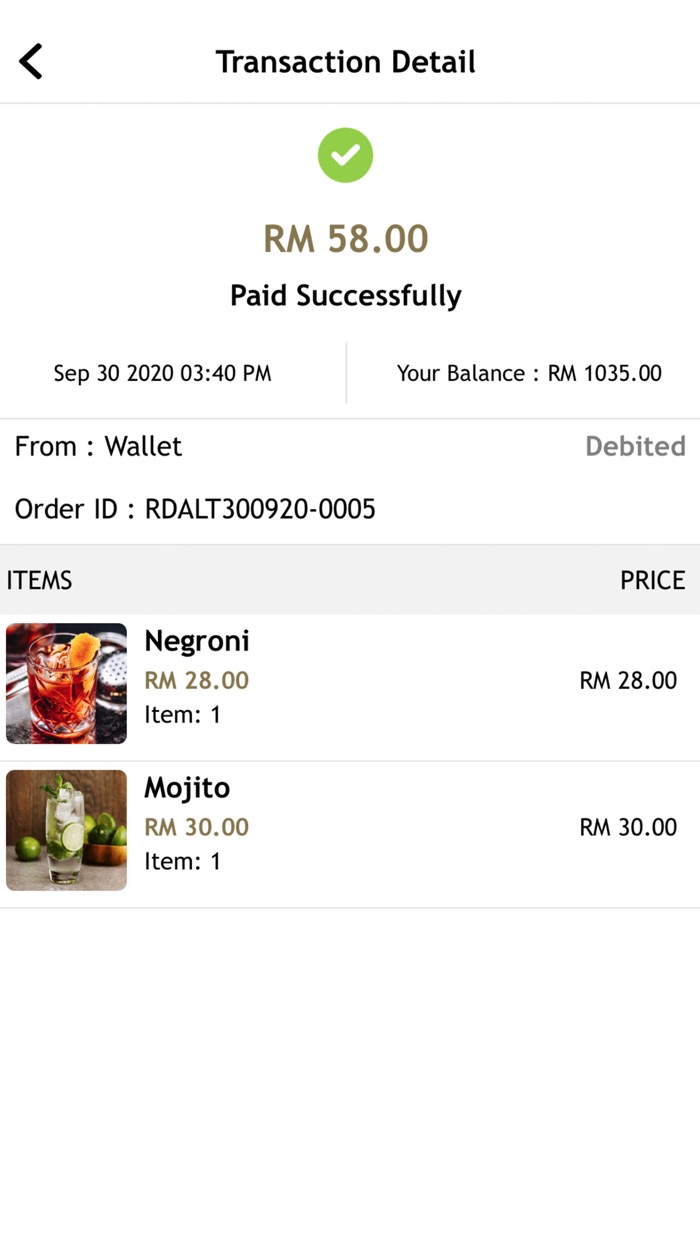This screenshot has width=700, height=1244.
Task: Tap the Transaction Detail page title
Action: pos(346,62)
